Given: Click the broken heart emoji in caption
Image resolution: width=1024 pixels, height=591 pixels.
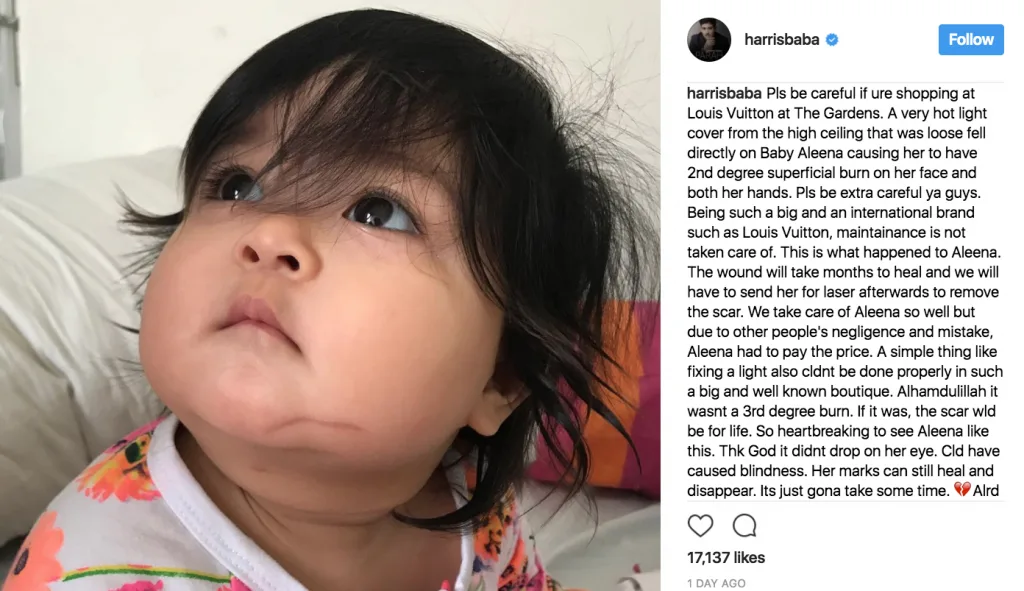Looking at the screenshot, I should point(962,489).
